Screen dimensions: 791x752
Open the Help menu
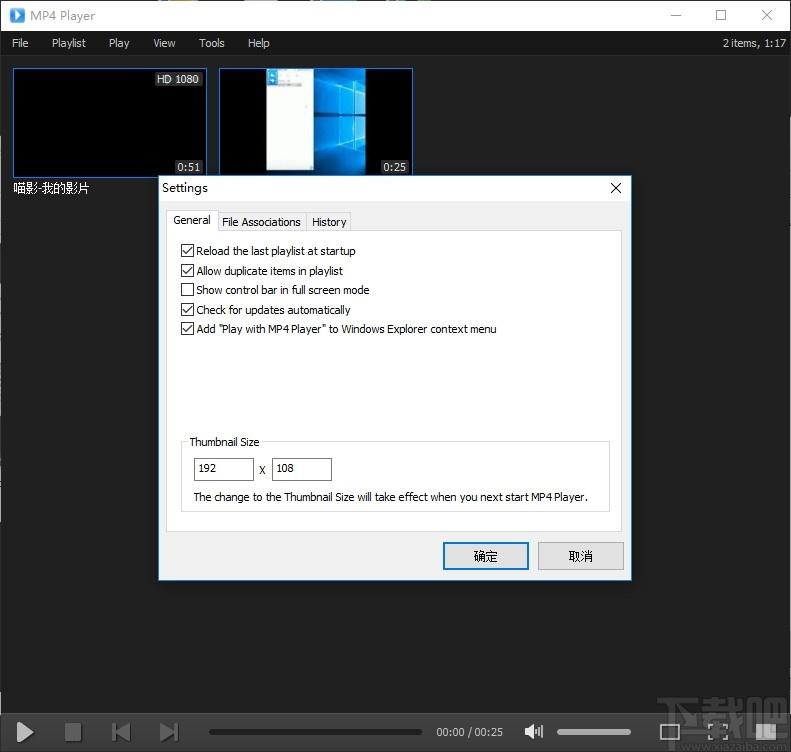[x=258, y=43]
